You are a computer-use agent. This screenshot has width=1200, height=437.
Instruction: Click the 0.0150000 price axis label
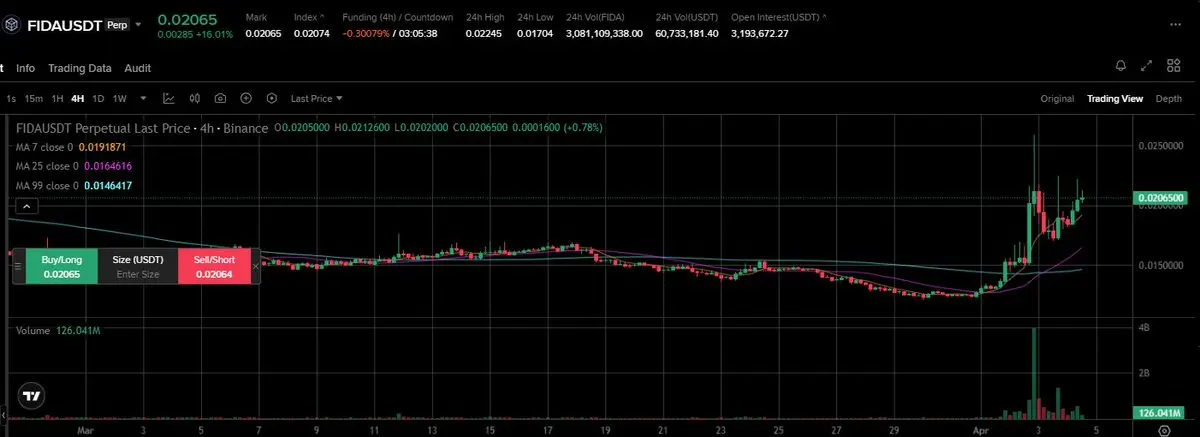[1160, 265]
